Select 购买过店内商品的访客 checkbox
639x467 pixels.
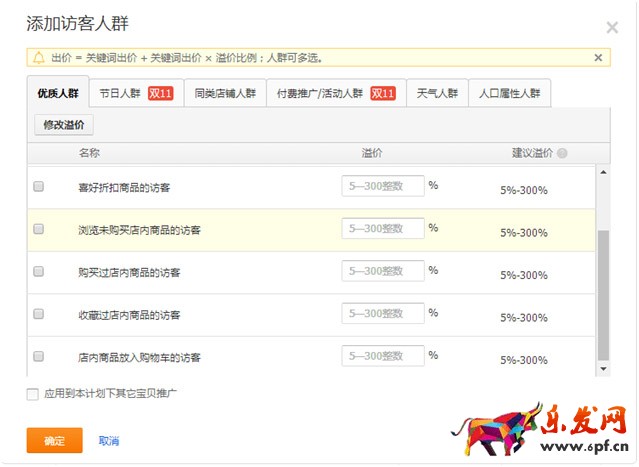tap(39, 271)
